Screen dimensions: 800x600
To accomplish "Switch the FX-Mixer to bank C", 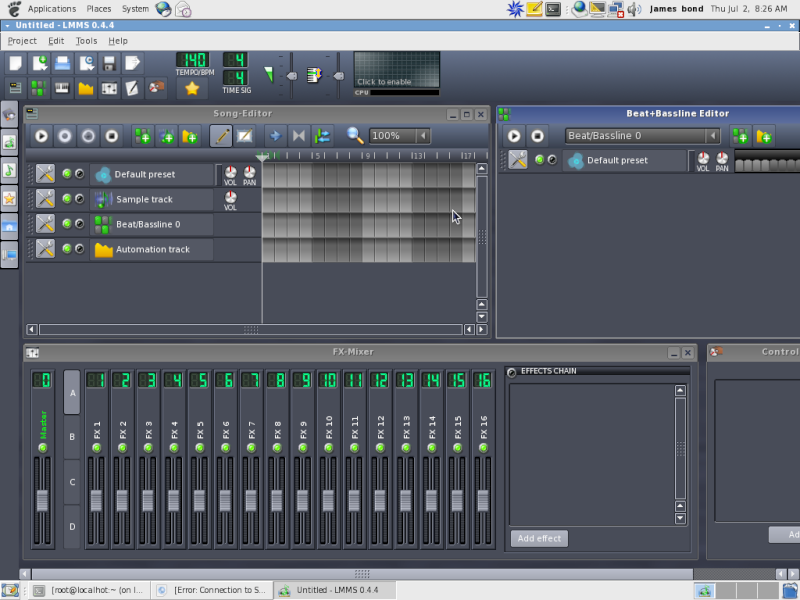I will 72,482.
